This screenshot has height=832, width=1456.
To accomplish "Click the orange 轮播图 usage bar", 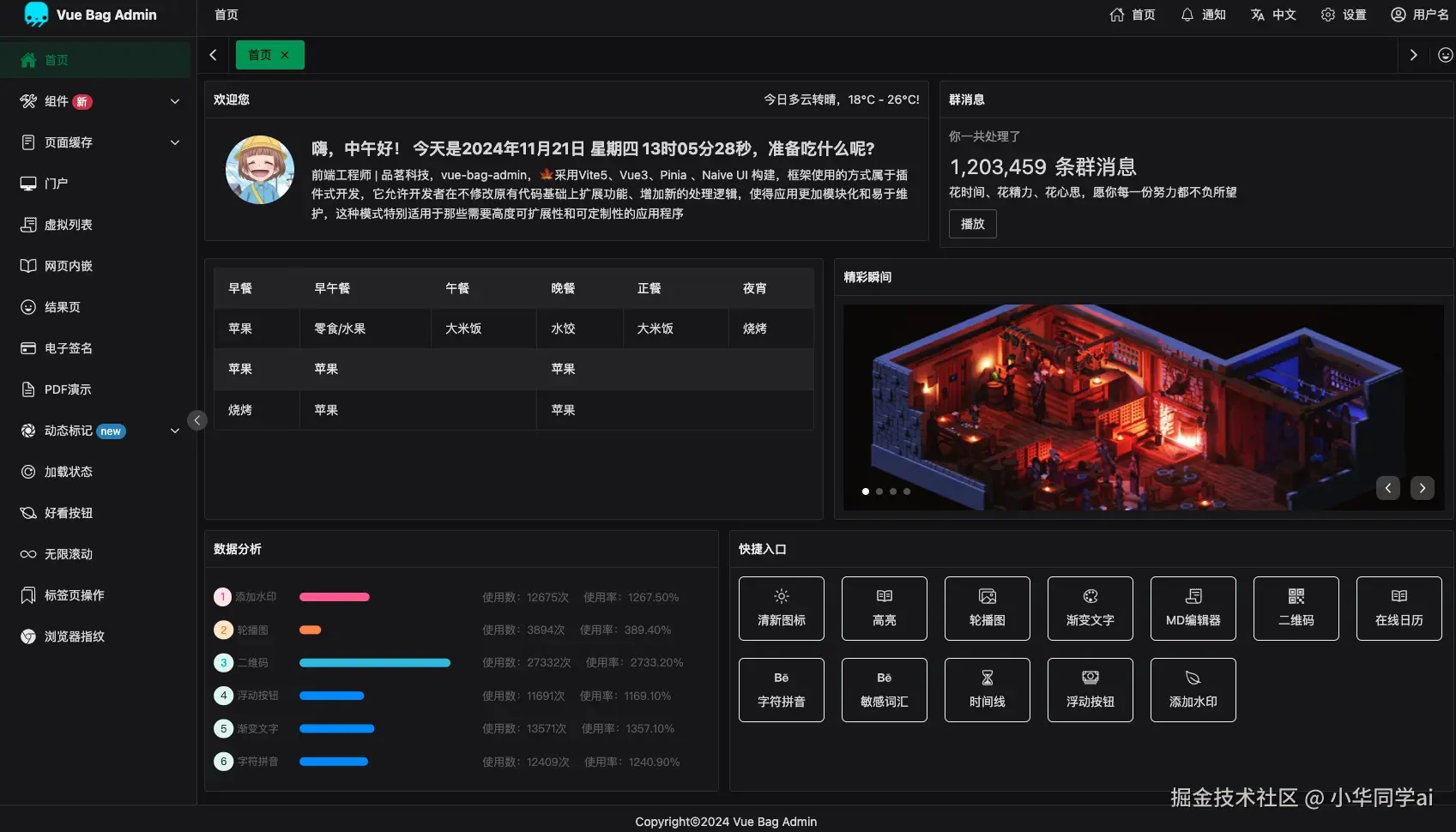I will pyautogui.click(x=311, y=630).
